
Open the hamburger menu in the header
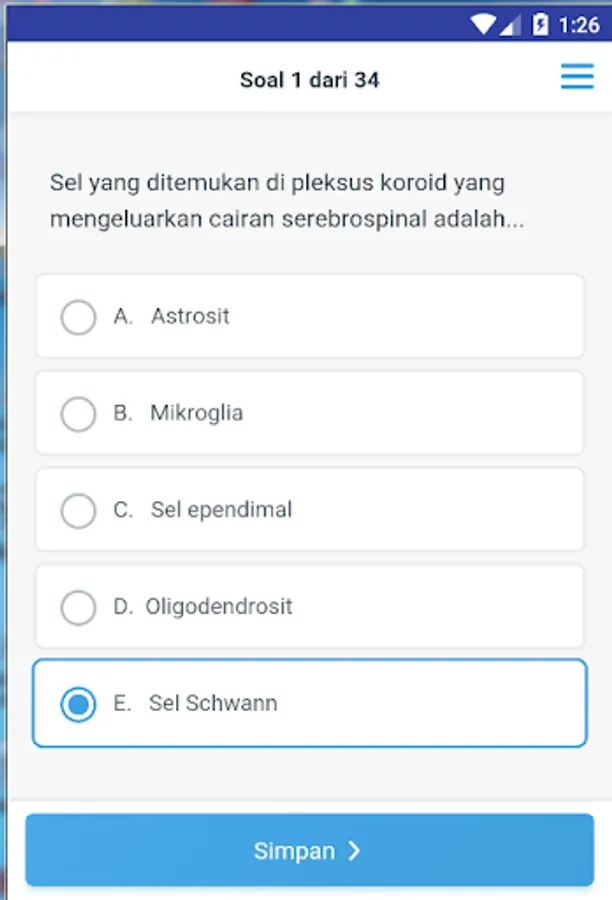point(577,78)
